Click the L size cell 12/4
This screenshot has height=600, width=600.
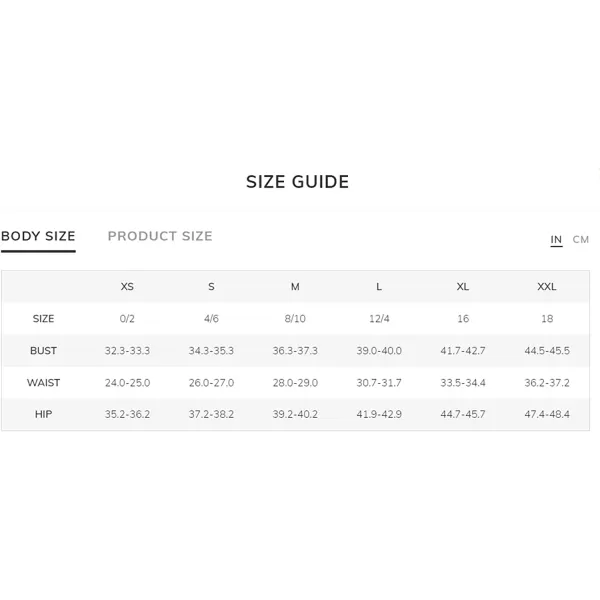click(x=379, y=318)
